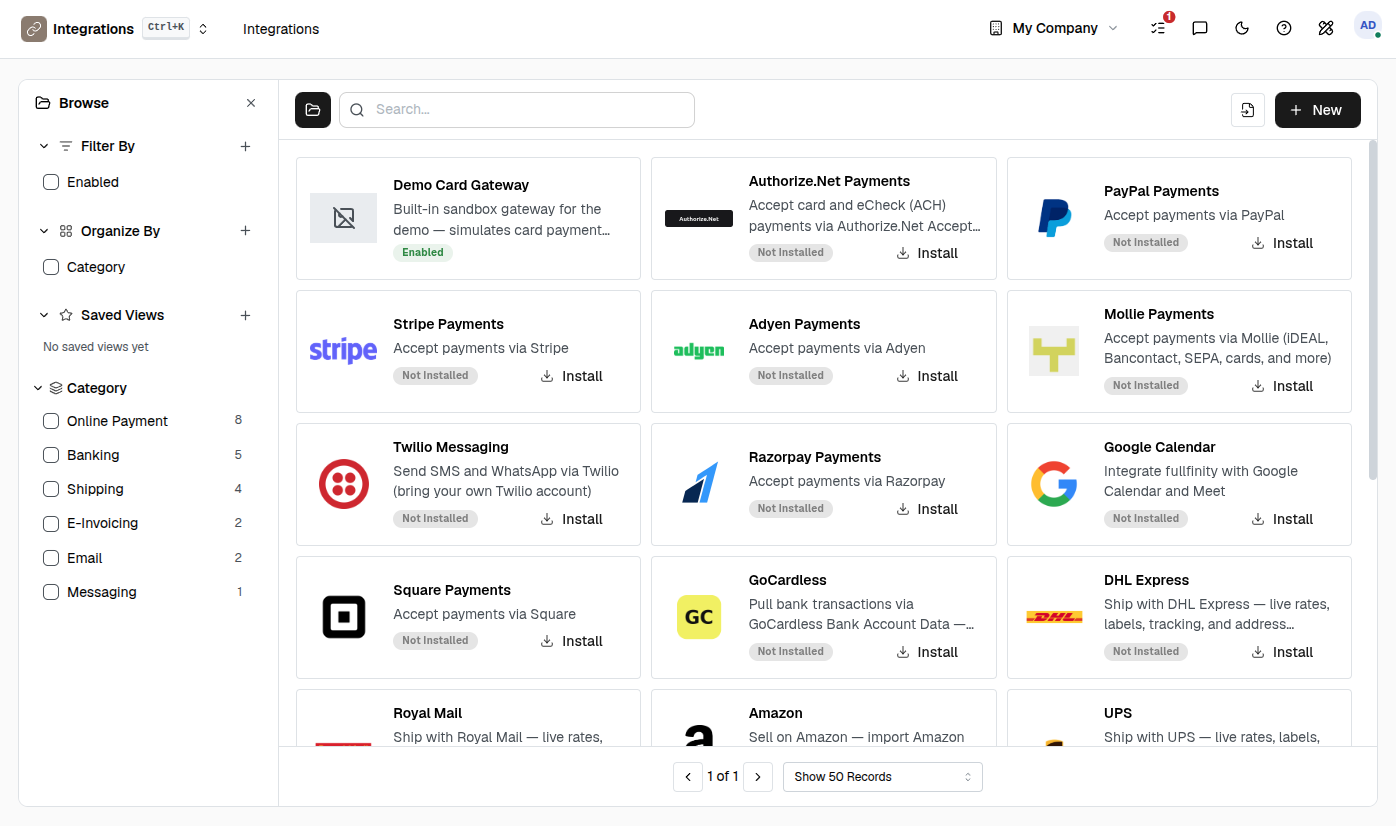Viewport: 1396px width, 826px height.
Task: Check the Email category
Action: click(51, 558)
